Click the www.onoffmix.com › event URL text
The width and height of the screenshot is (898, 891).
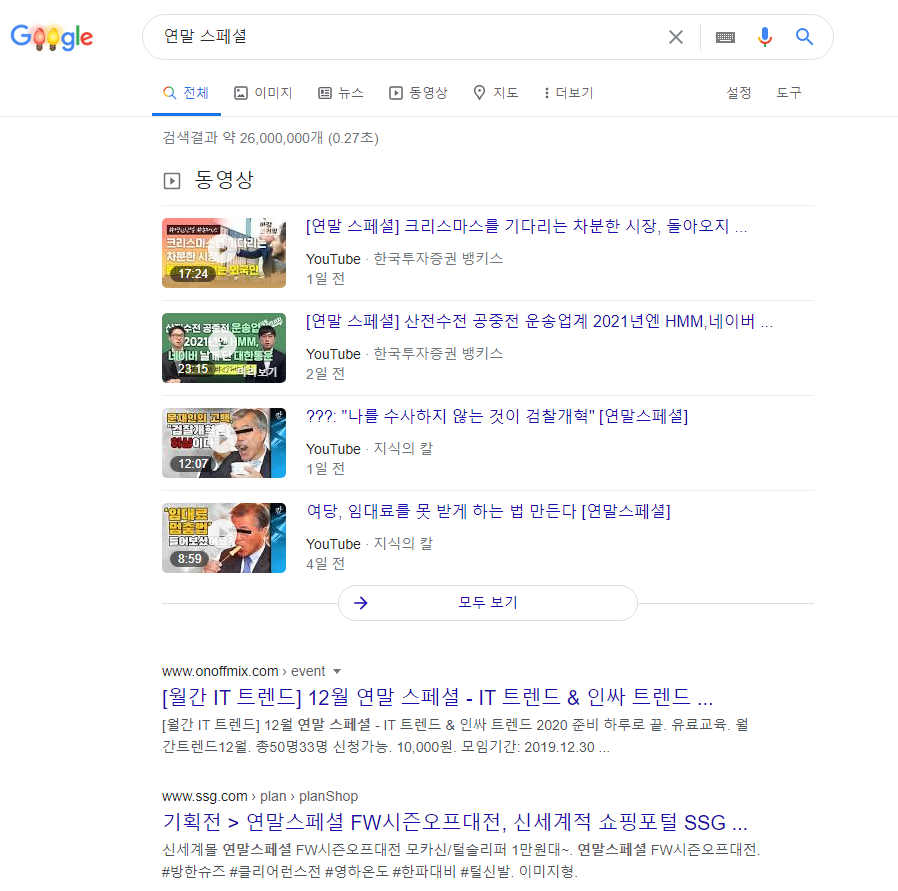(x=243, y=671)
